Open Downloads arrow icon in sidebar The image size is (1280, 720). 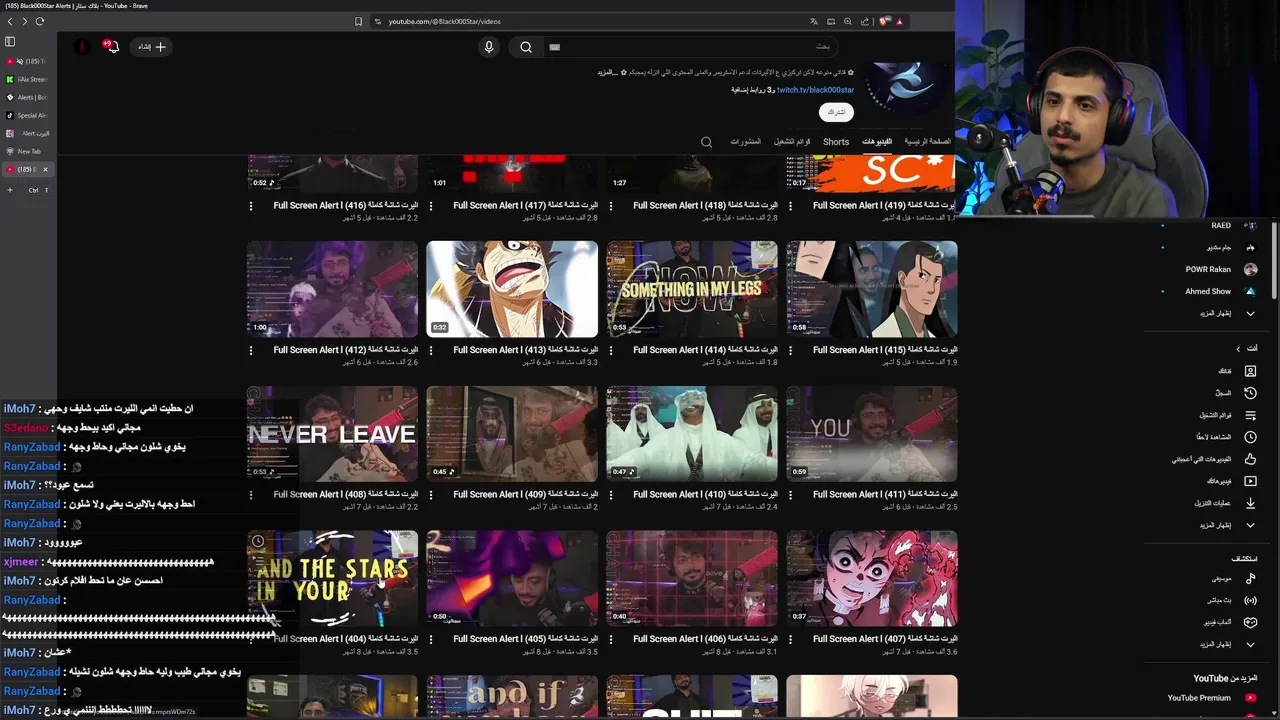1250,503
